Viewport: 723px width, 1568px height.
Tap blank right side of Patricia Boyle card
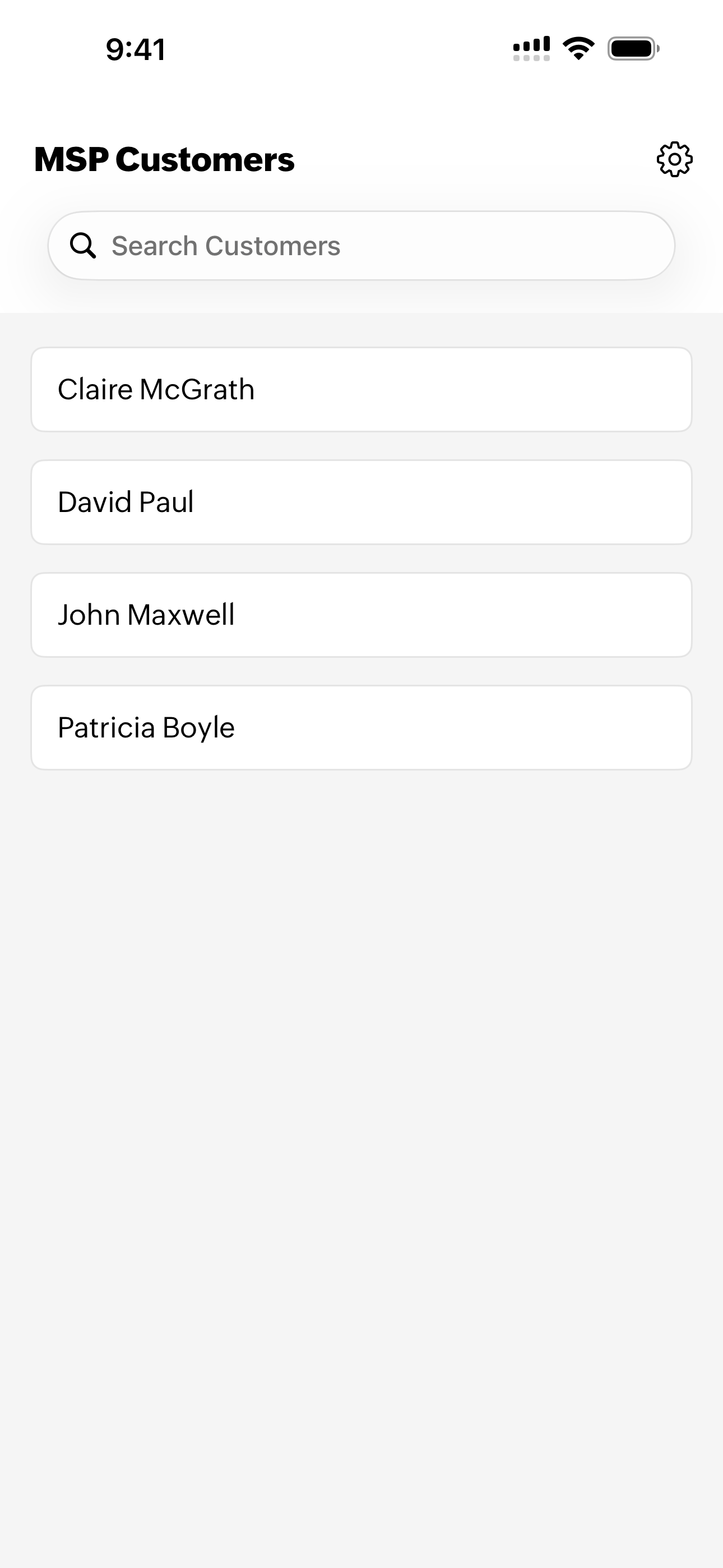548,727
